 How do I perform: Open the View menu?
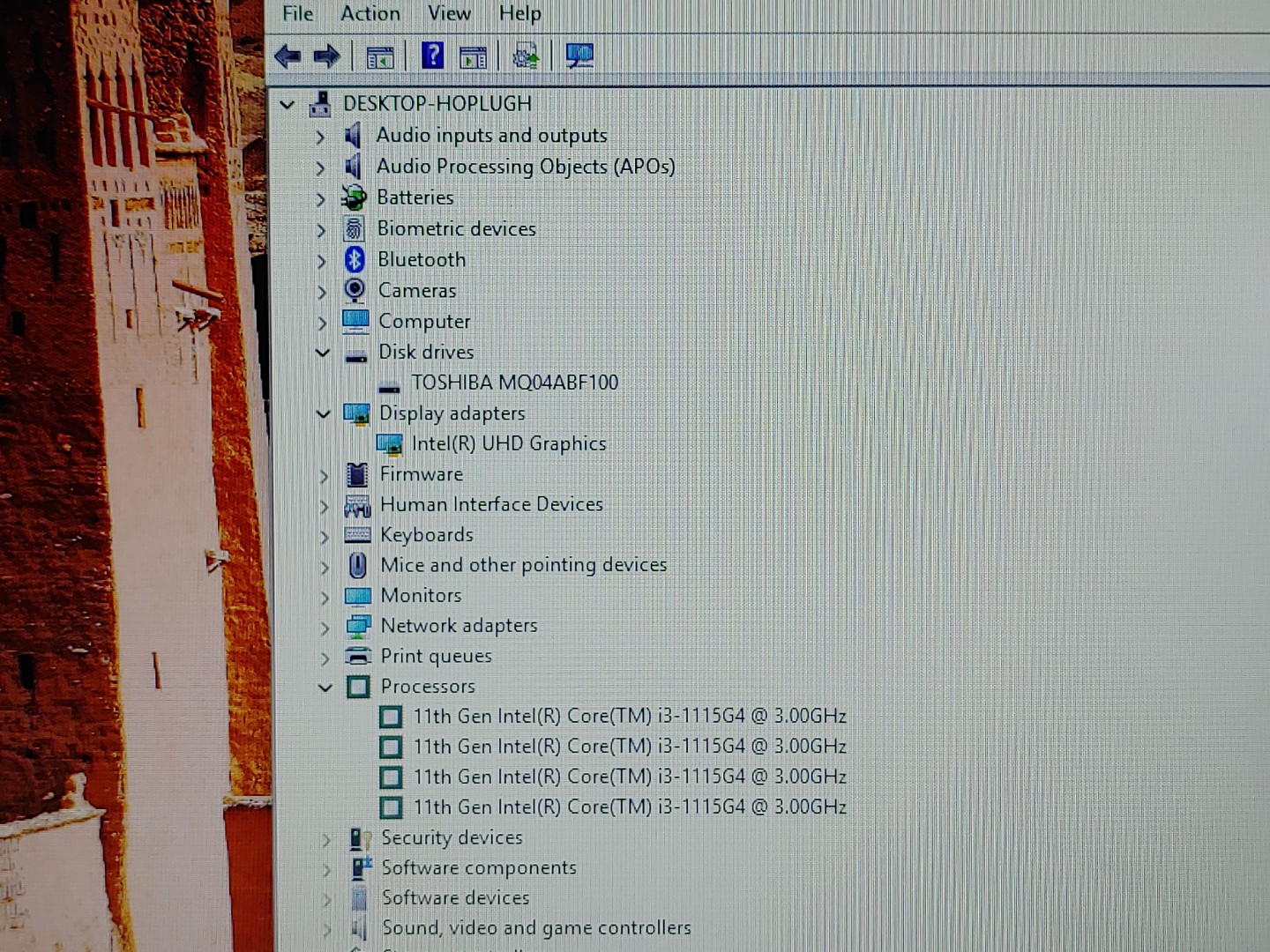click(x=449, y=13)
